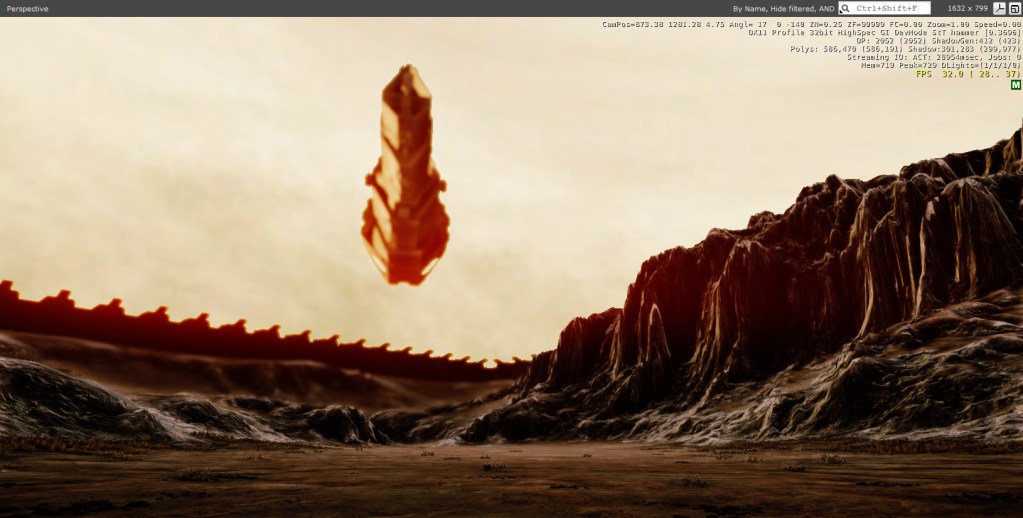This screenshot has height=518, width=1023.
Task: Click the yellow FPS readout
Action: 967,74
